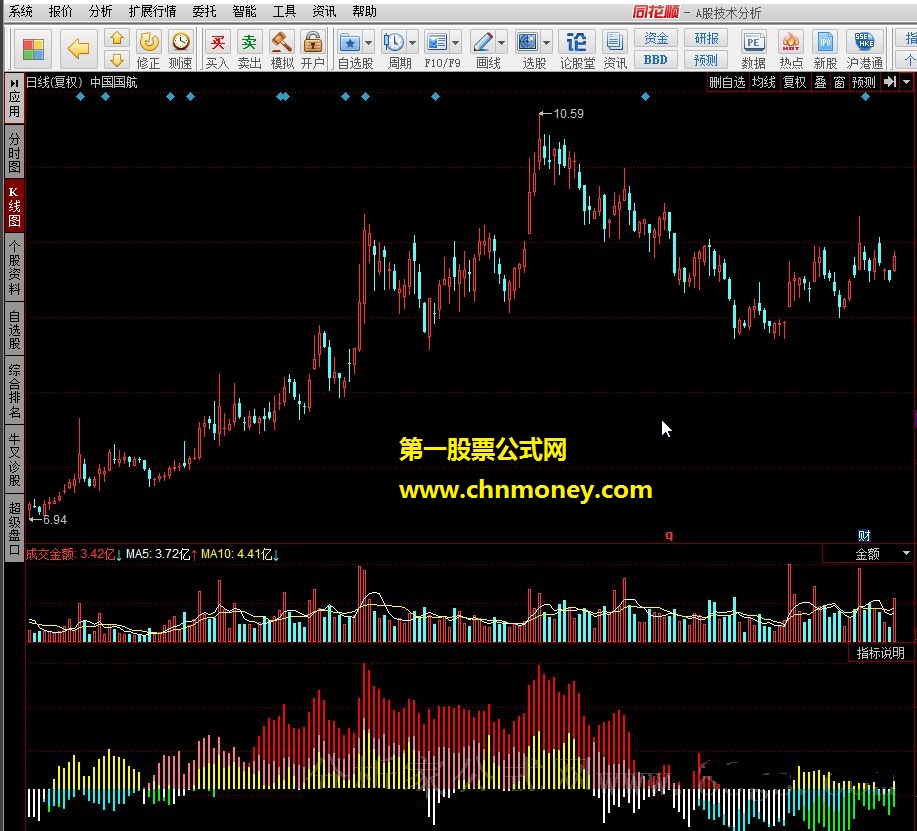Open the 资讯 news document icon
Image resolution: width=917 pixels, height=831 pixels.
point(614,43)
